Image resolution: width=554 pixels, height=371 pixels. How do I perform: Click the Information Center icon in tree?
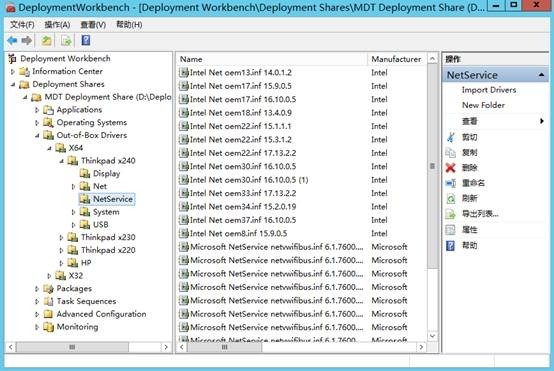[24, 72]
